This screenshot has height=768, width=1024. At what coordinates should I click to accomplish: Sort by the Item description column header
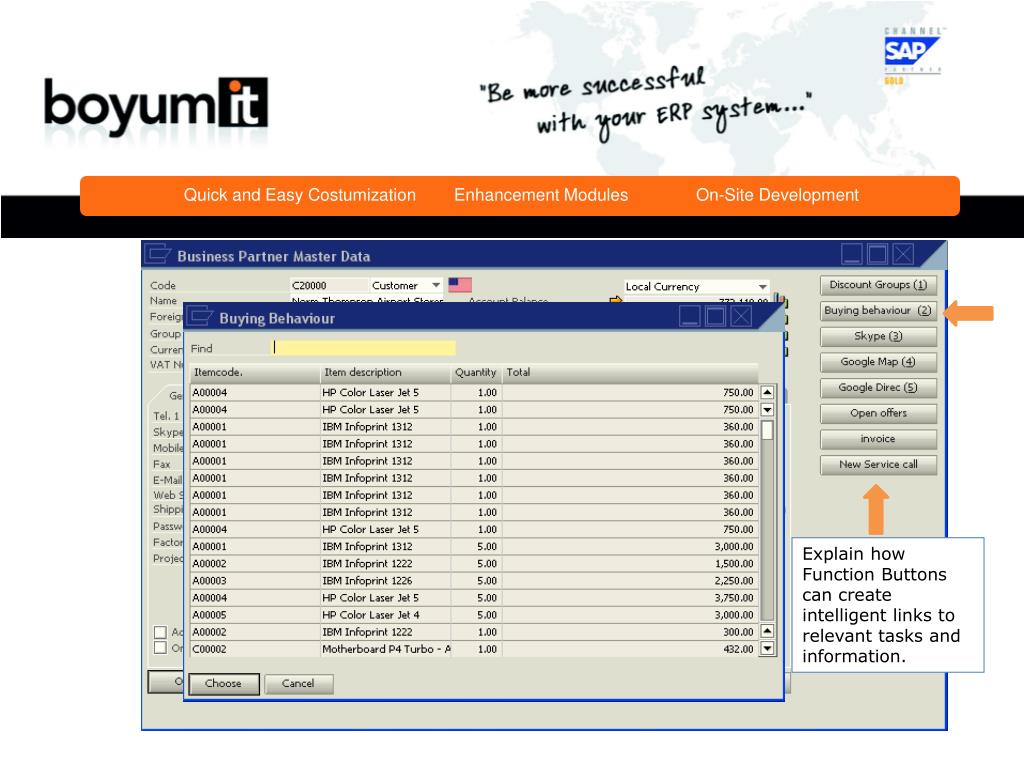(385, 373)
